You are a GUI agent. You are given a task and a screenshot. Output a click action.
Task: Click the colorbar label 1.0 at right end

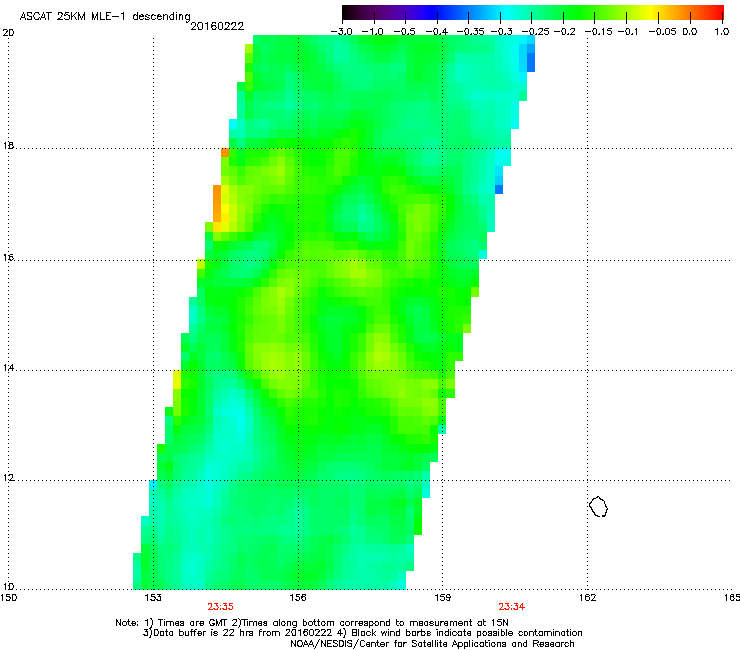click(x=722, y=32)
